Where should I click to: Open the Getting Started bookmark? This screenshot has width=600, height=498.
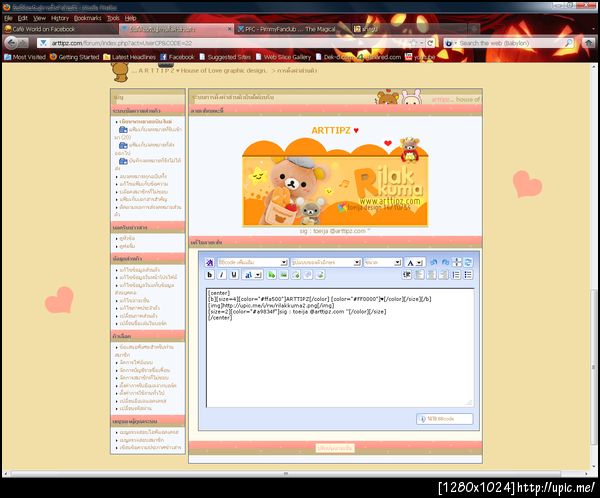coord(74,57)
